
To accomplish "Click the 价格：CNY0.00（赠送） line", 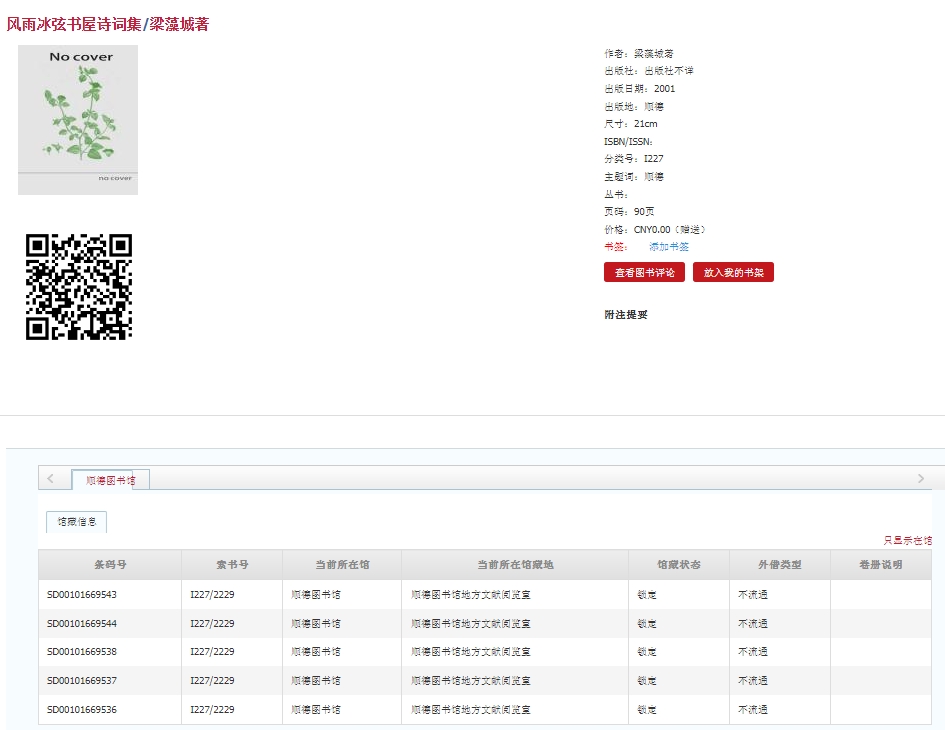I will click(x=655, y=230).
